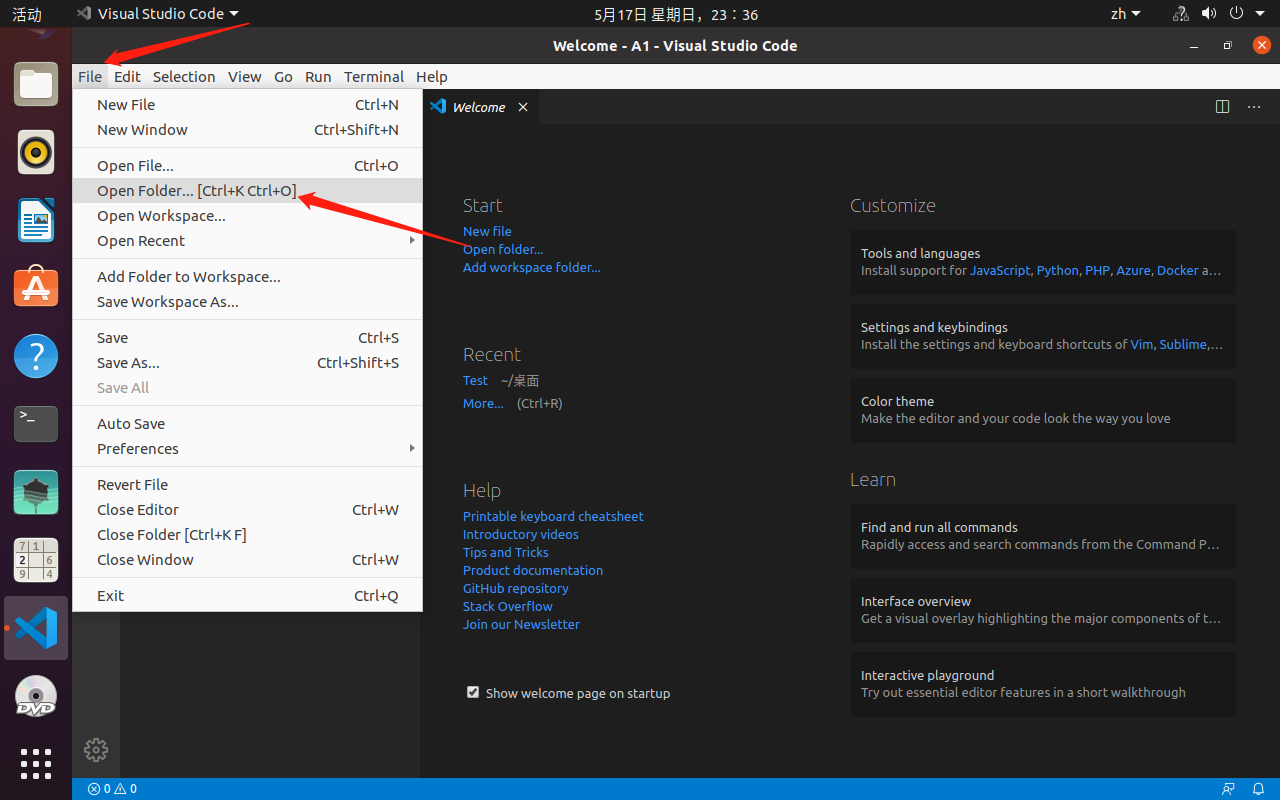Viewport: 1280px width, 800px height.
Task: Open LibreOffice Writer in the dock
Action: tap(36, 220)
